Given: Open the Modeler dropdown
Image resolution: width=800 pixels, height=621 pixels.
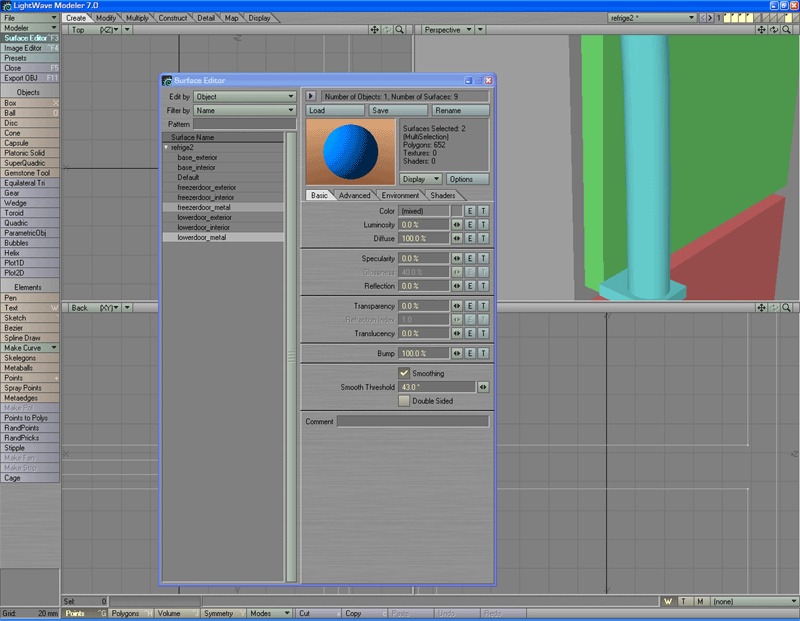Looking at the screenshot, I should [30, 28].
